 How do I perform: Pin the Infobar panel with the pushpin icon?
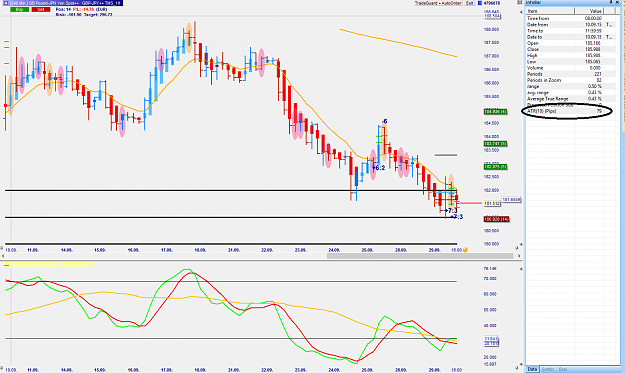pyautogui.click(x=611, y=2)
